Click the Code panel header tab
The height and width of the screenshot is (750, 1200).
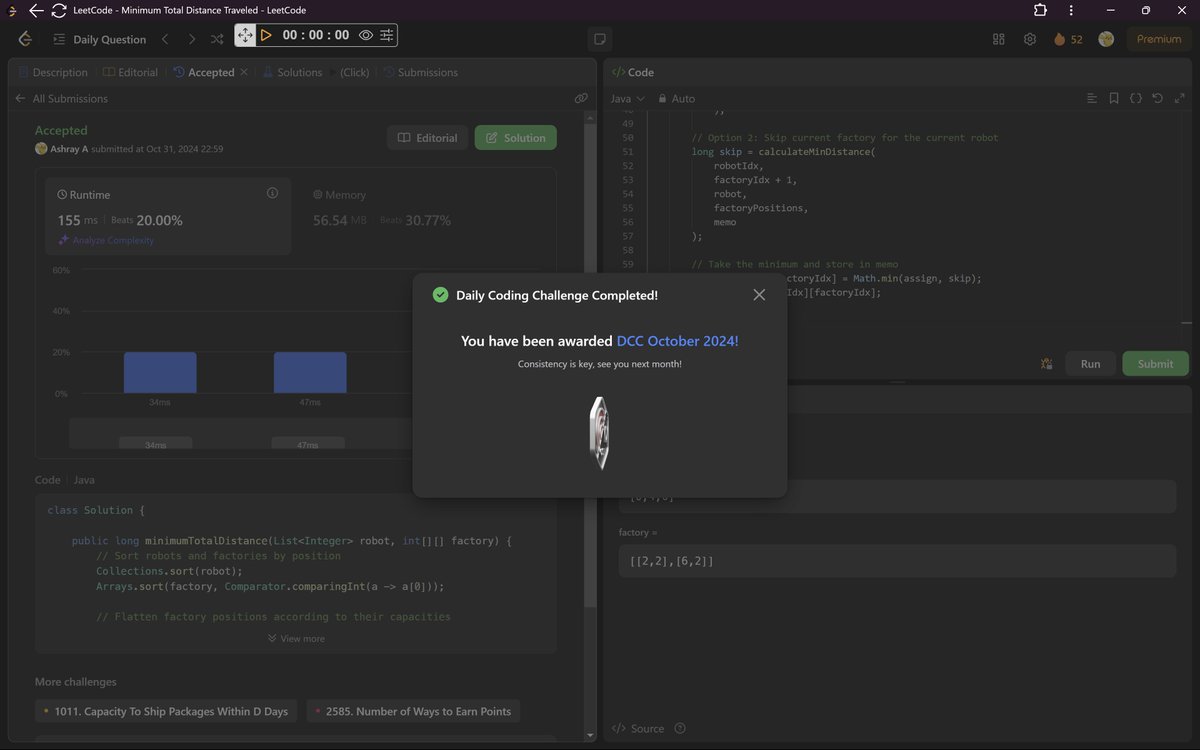[x=632, y=72]
